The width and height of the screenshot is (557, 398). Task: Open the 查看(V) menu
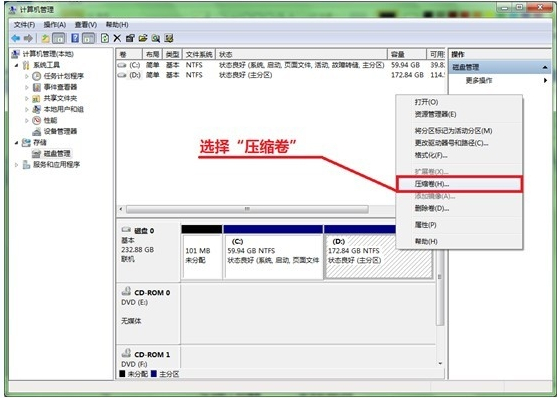pyautogui.click(x=86, y=25)
